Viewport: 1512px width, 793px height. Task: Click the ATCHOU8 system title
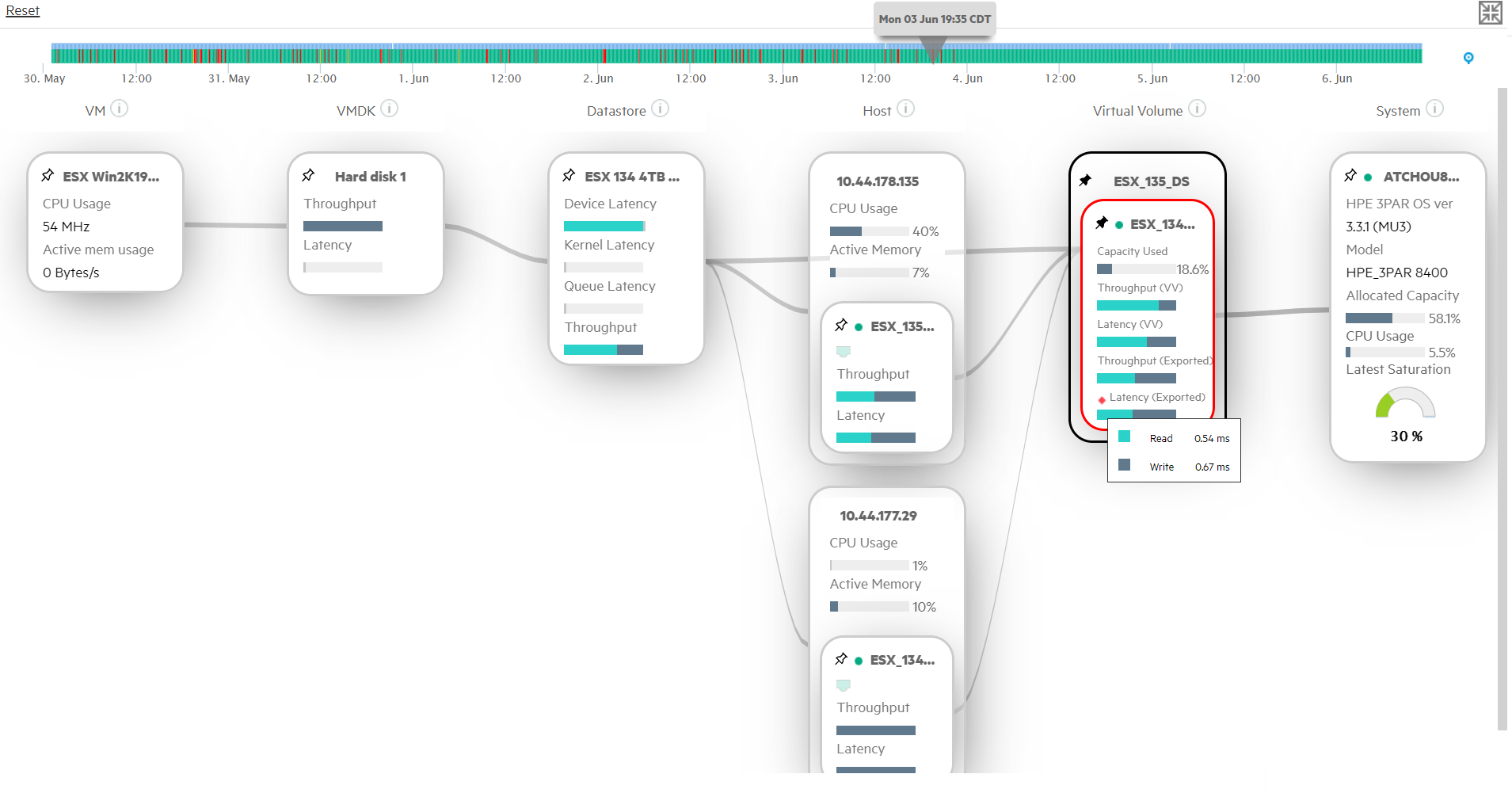click(x=1422, y=177)
